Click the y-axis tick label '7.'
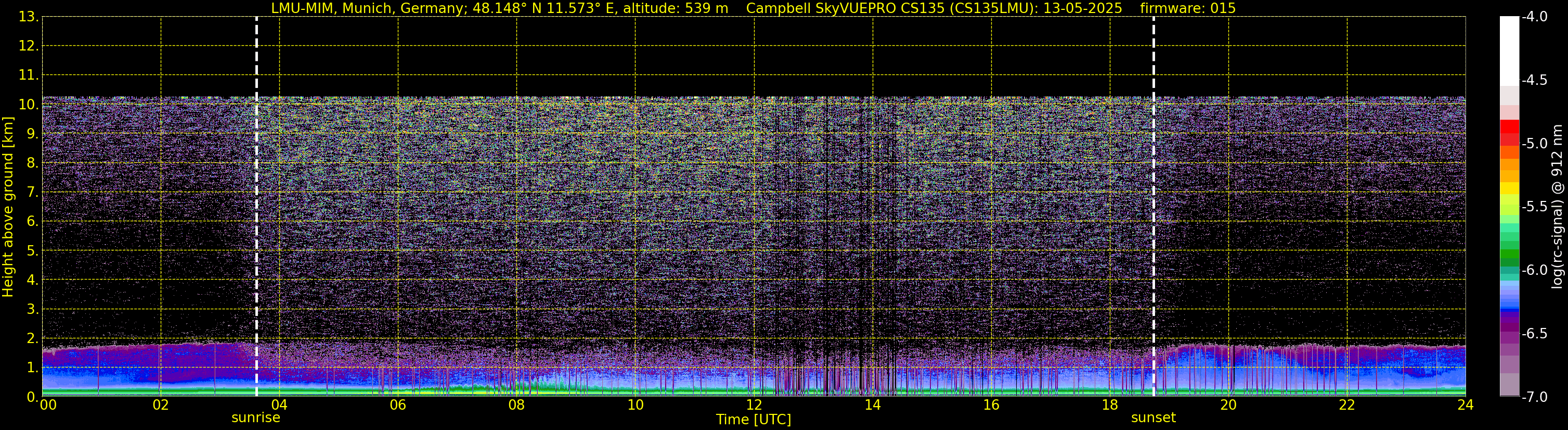1568x430 pixels. (x=32, y=193)
